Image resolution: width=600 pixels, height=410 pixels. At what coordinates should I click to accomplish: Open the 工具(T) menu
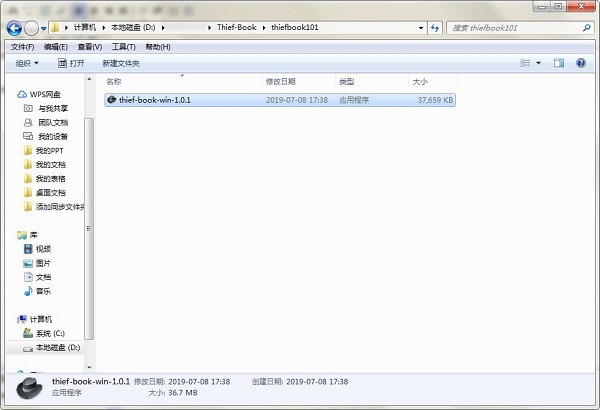(124, 46)
